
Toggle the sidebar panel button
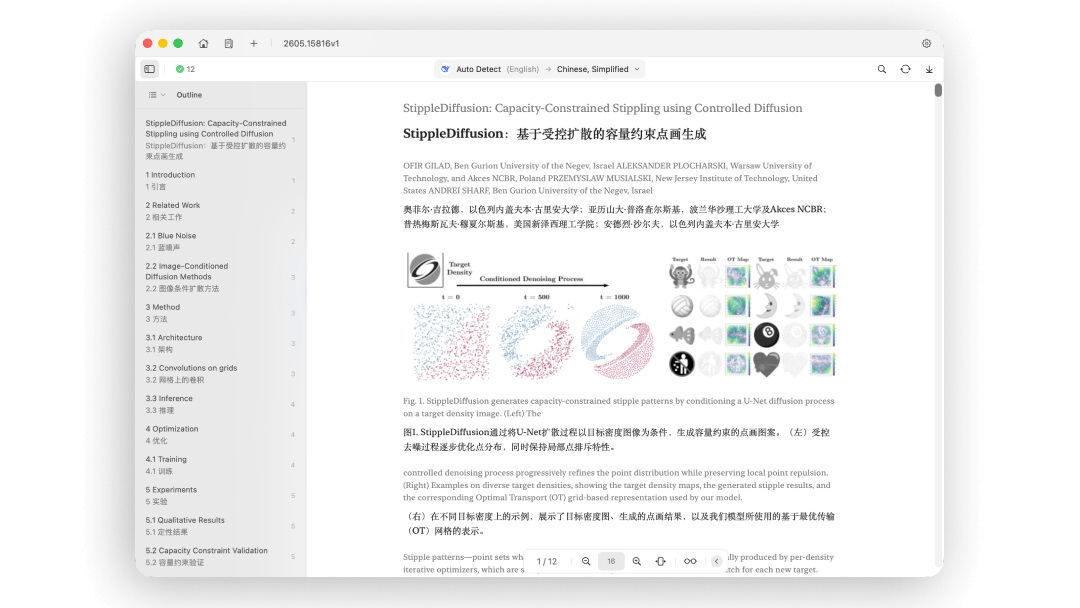click(149, 69)
